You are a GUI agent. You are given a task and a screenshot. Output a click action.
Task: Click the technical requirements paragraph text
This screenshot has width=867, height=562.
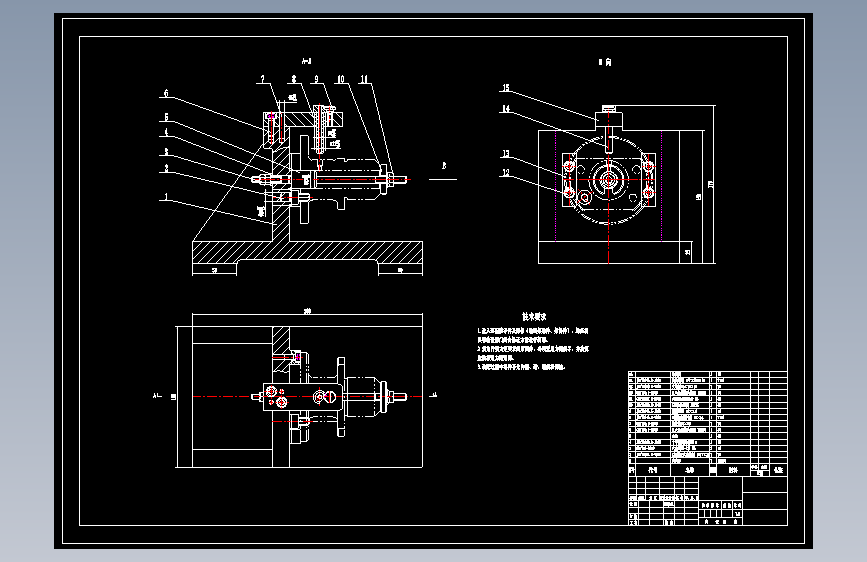tap(533, 348)
